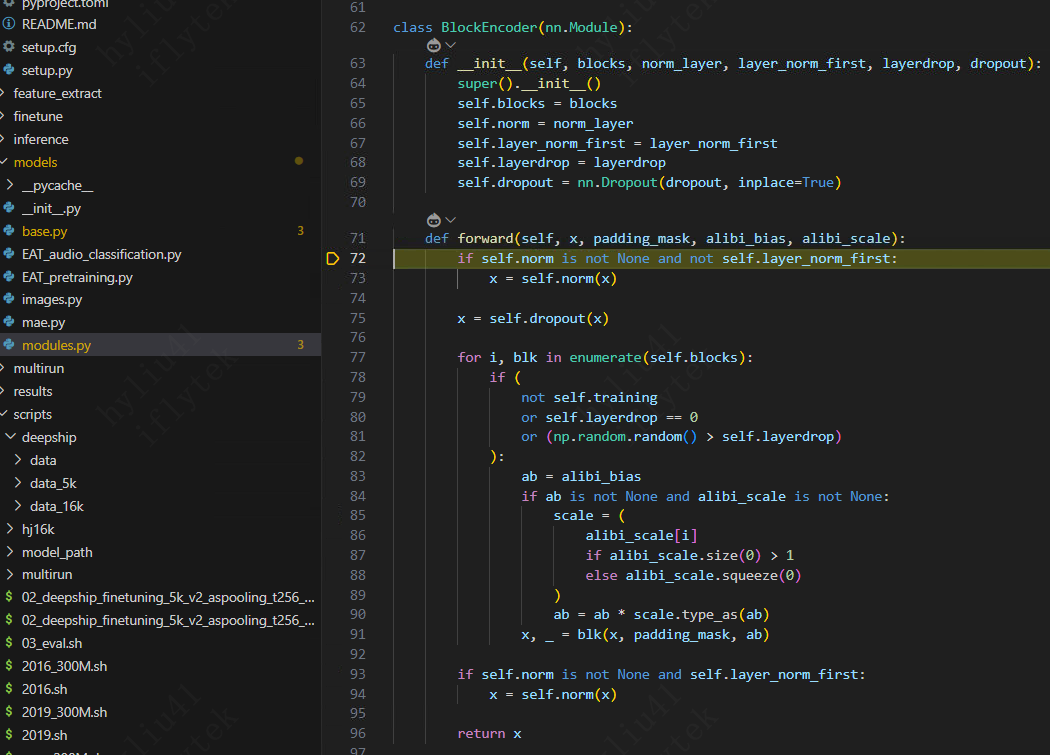Image resolution: width=1050 pixels, height=755 pixels.
Task: Open images.py file
Action: point(52,299)
